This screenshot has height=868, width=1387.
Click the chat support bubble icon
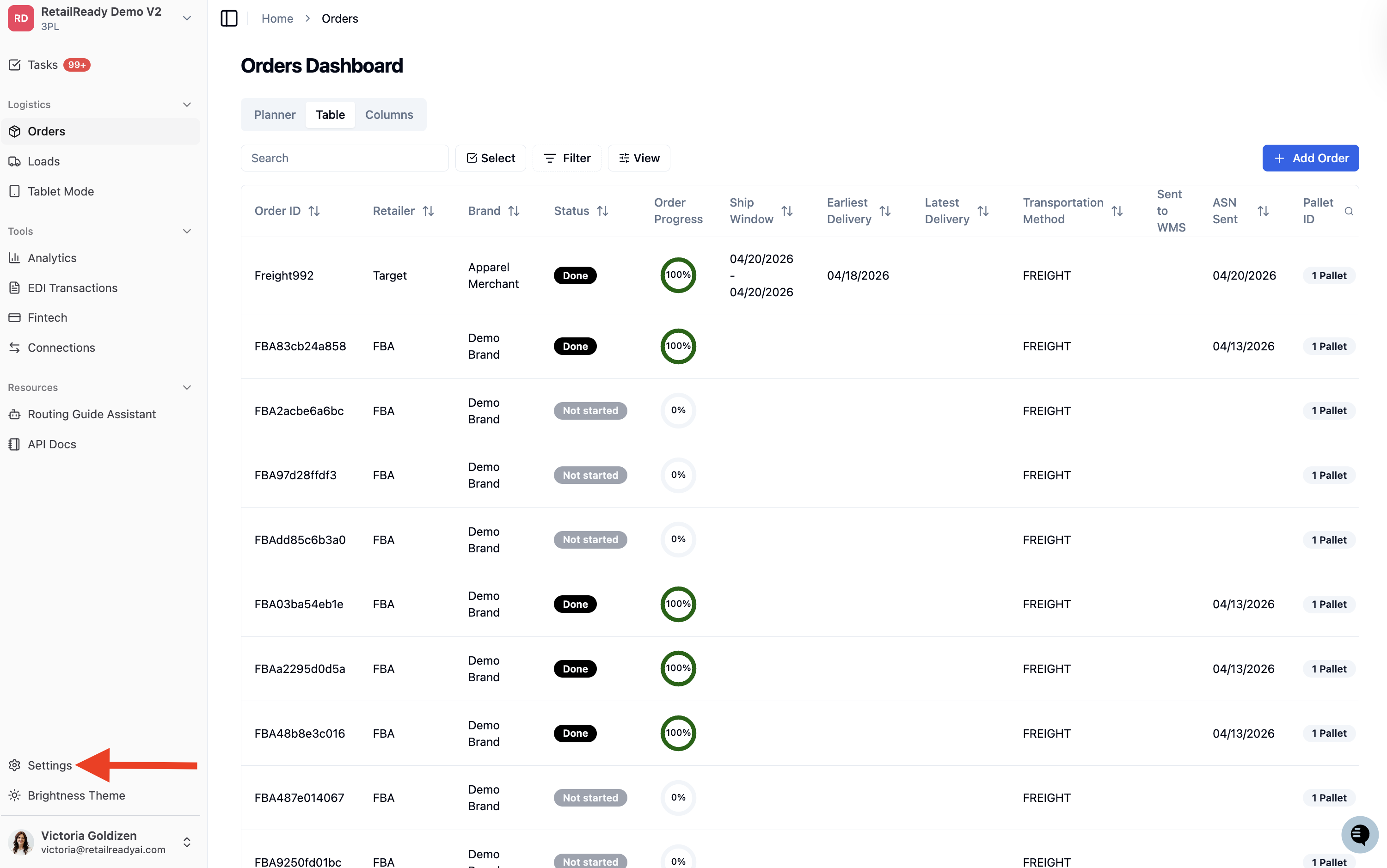1359,833
